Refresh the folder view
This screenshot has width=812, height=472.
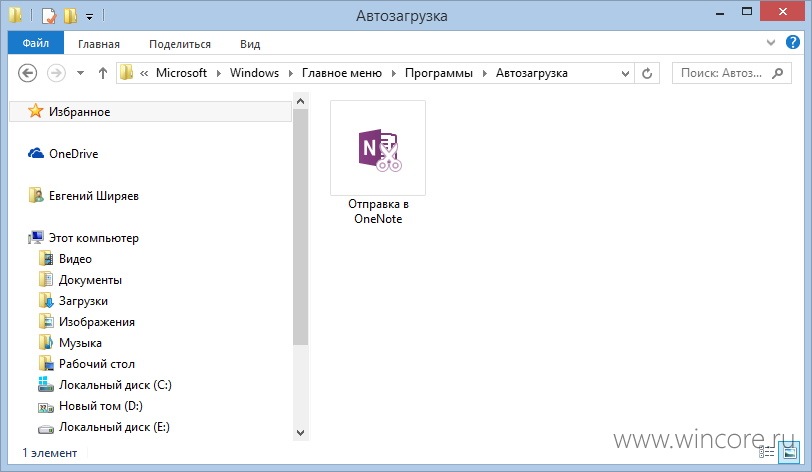click(647, 74)
